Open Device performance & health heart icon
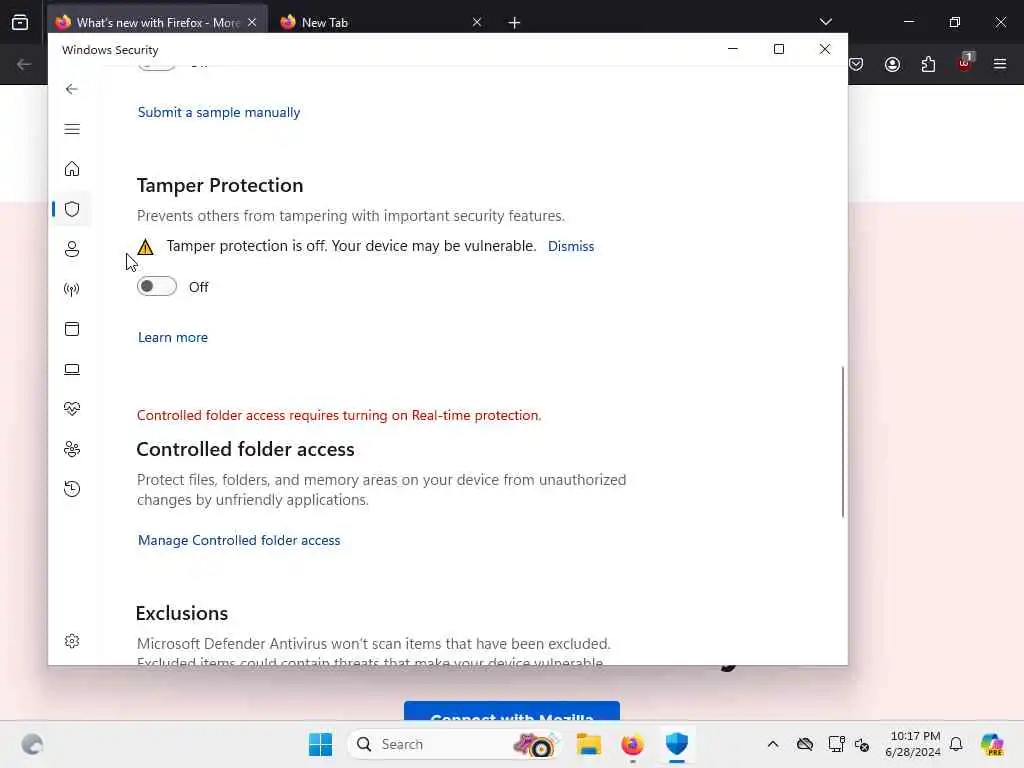The height and width of the screenshot is (768, 1024). click(x=72, y=409)
